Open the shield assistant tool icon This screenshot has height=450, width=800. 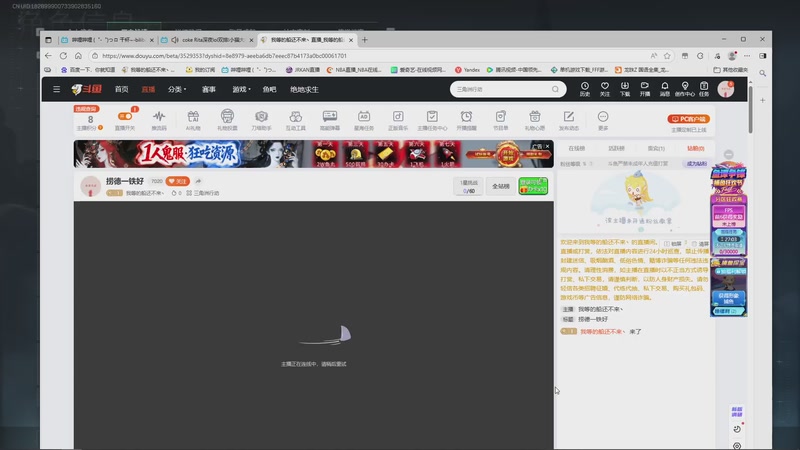tap(261, 120)
